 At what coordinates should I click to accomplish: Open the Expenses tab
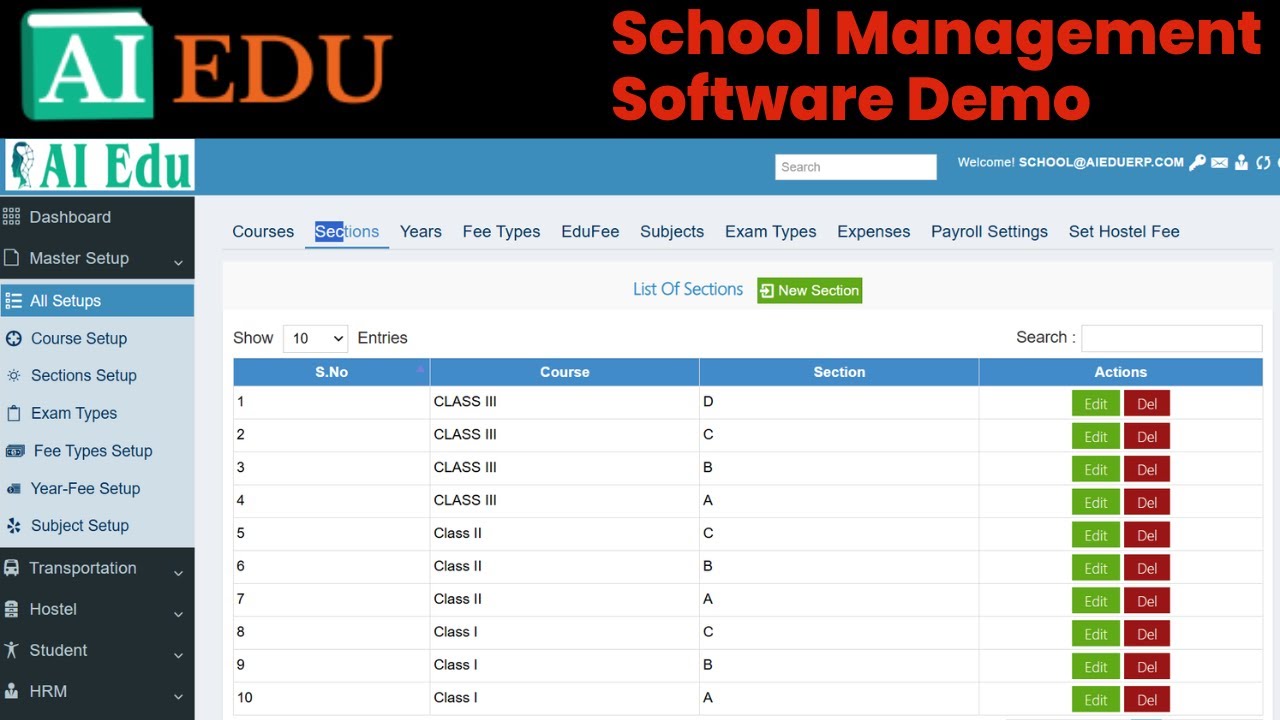point(874,231)
